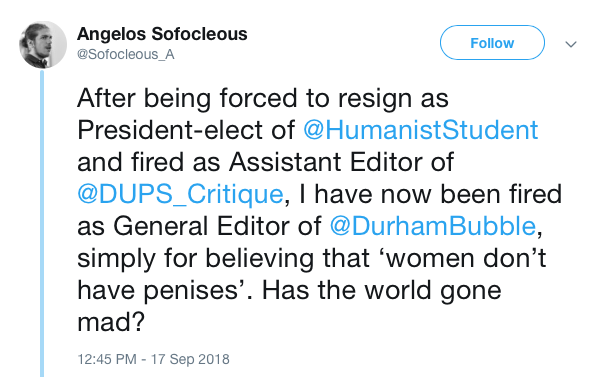Open Angelos Sofocleous's profile photo

tap(43, 45)
